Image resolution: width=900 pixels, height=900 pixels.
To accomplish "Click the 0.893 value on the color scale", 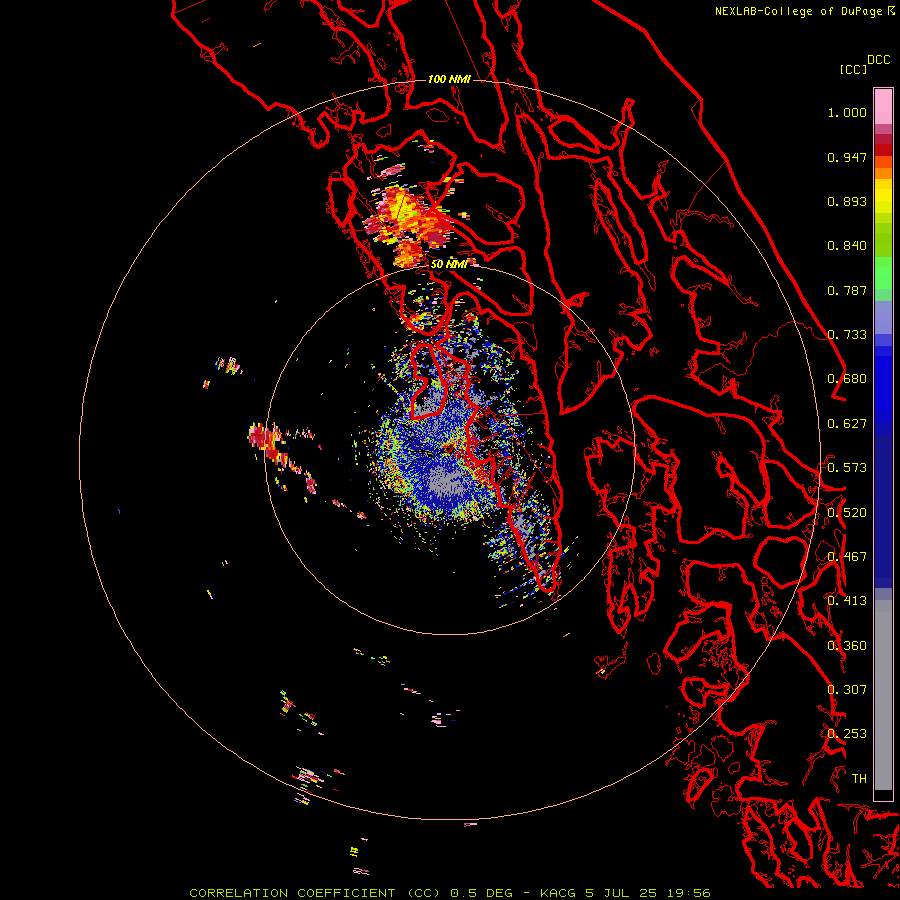I will pyautogui.click(x=847, y=201).
